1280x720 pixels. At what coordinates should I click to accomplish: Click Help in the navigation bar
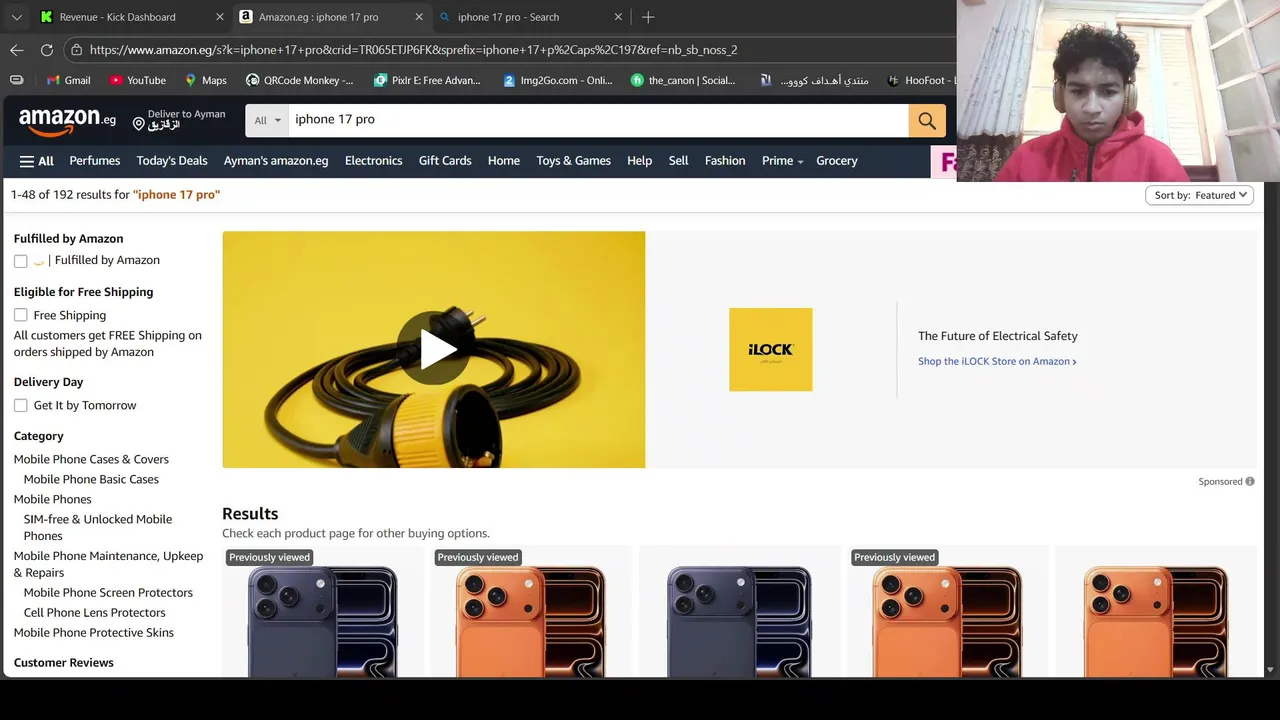click(x=640, y=161)
